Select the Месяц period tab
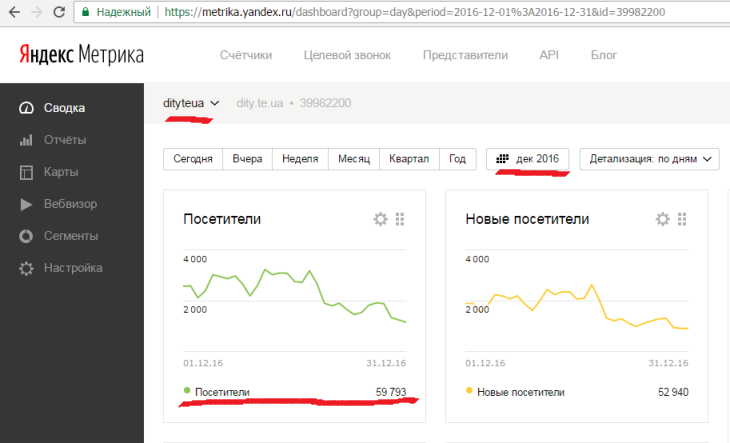 [354, 159]
